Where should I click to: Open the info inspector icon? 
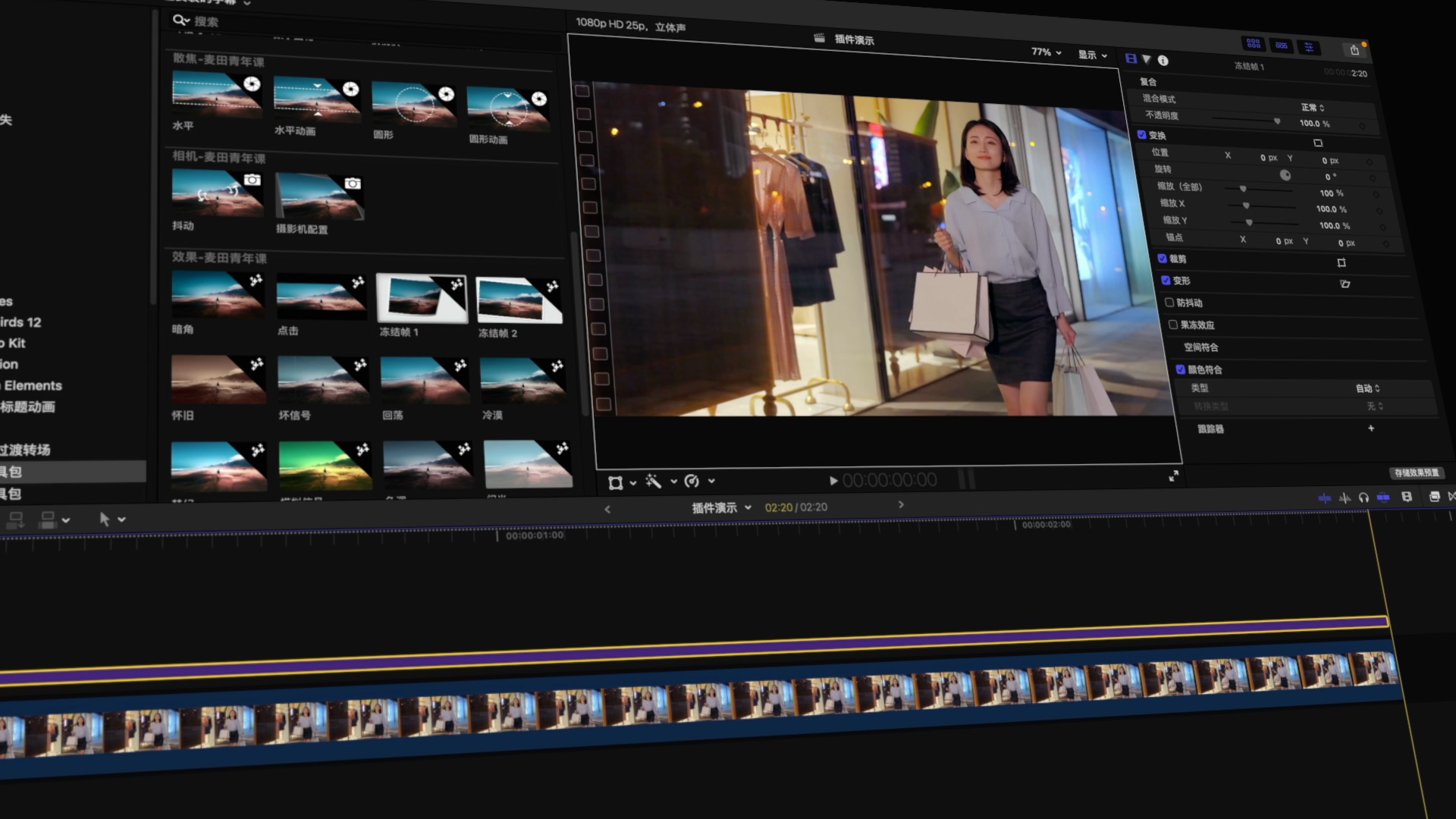click(1163, 61)
